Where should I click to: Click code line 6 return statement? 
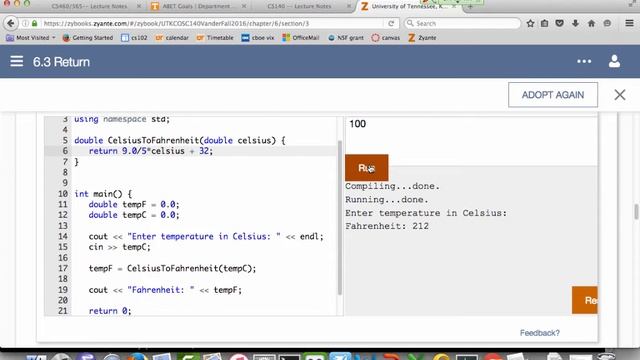151,151
